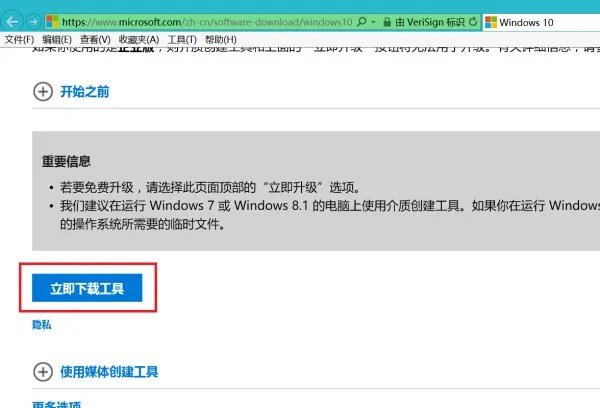
Task: Click the bullet about 立即升级 free upgrade
Action: click(210, 187)
